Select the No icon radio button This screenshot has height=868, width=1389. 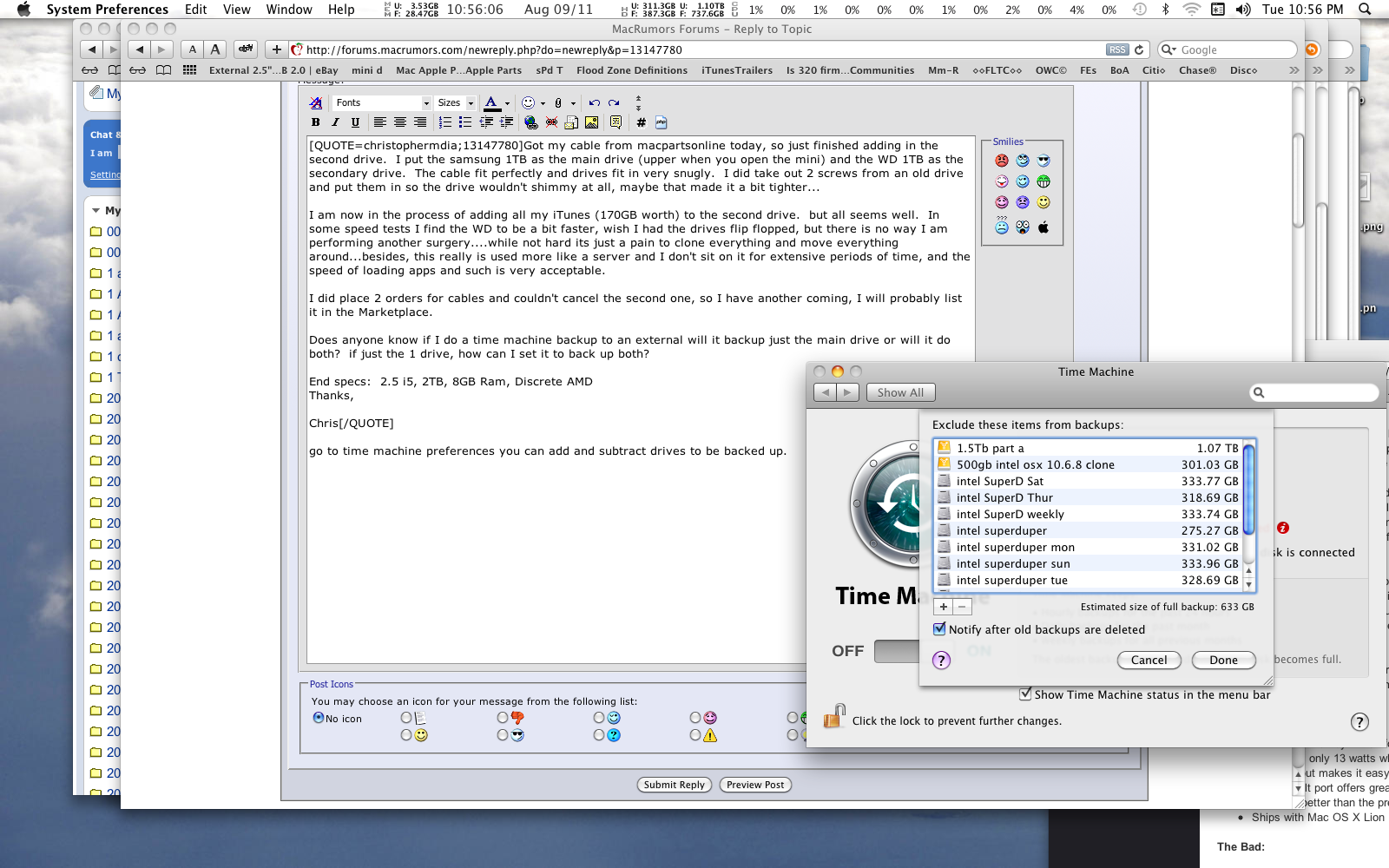tap(319, 718)
